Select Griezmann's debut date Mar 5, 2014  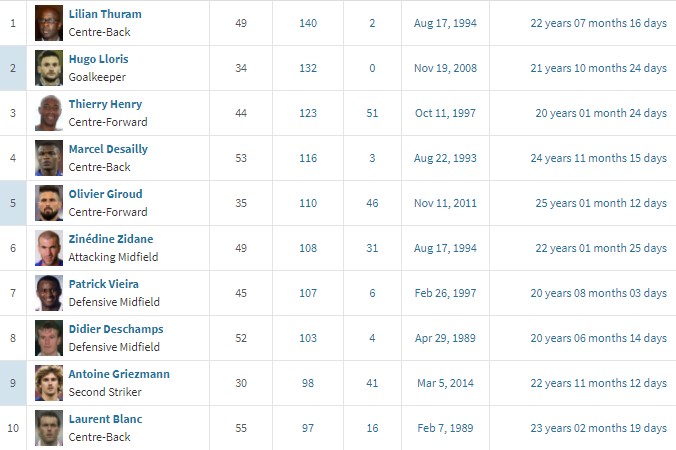point(445,383)
